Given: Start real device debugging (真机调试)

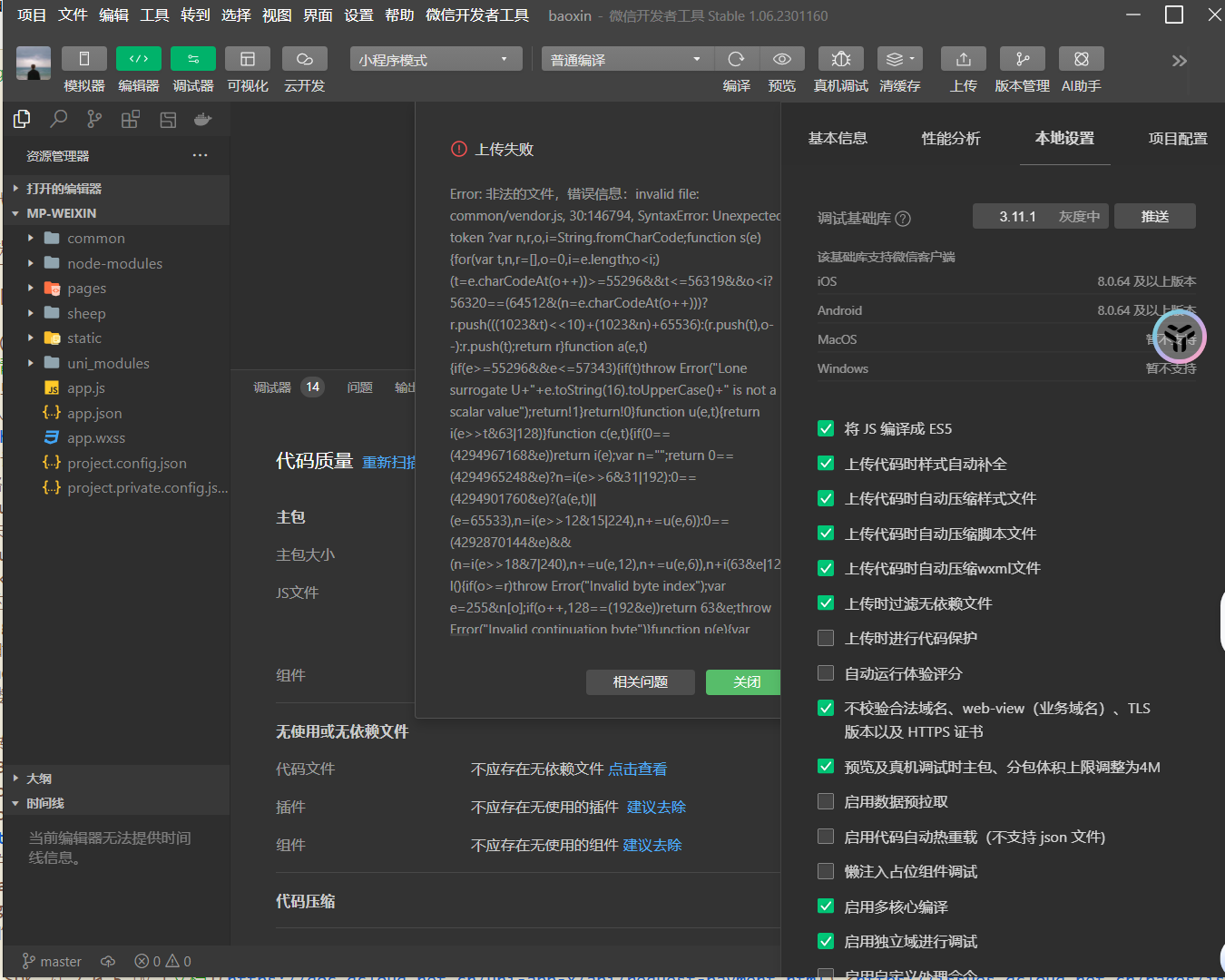Looking at the screenshot, I should [x=841, y=59].
